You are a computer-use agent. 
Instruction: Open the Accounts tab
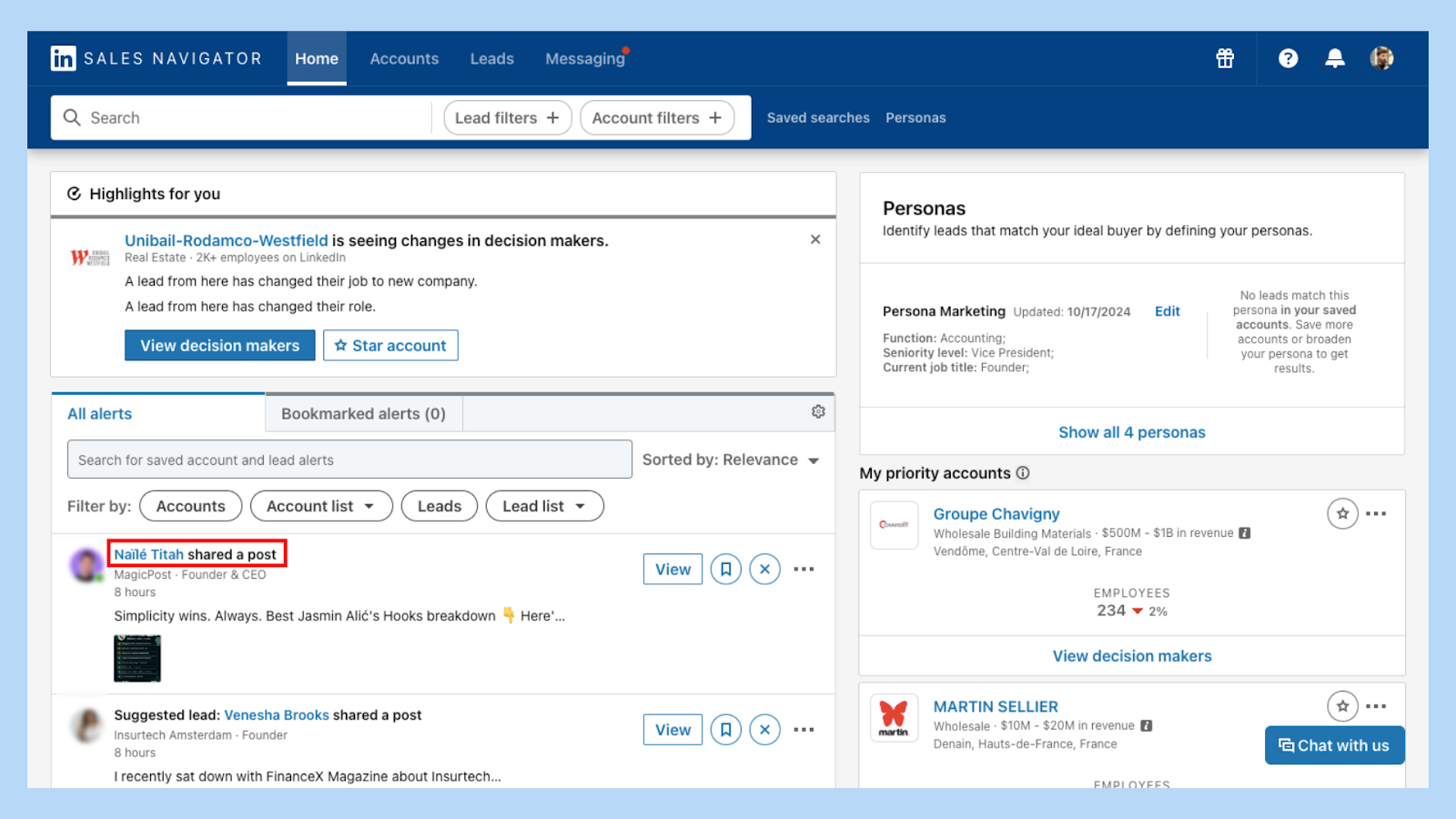point(404,58)
